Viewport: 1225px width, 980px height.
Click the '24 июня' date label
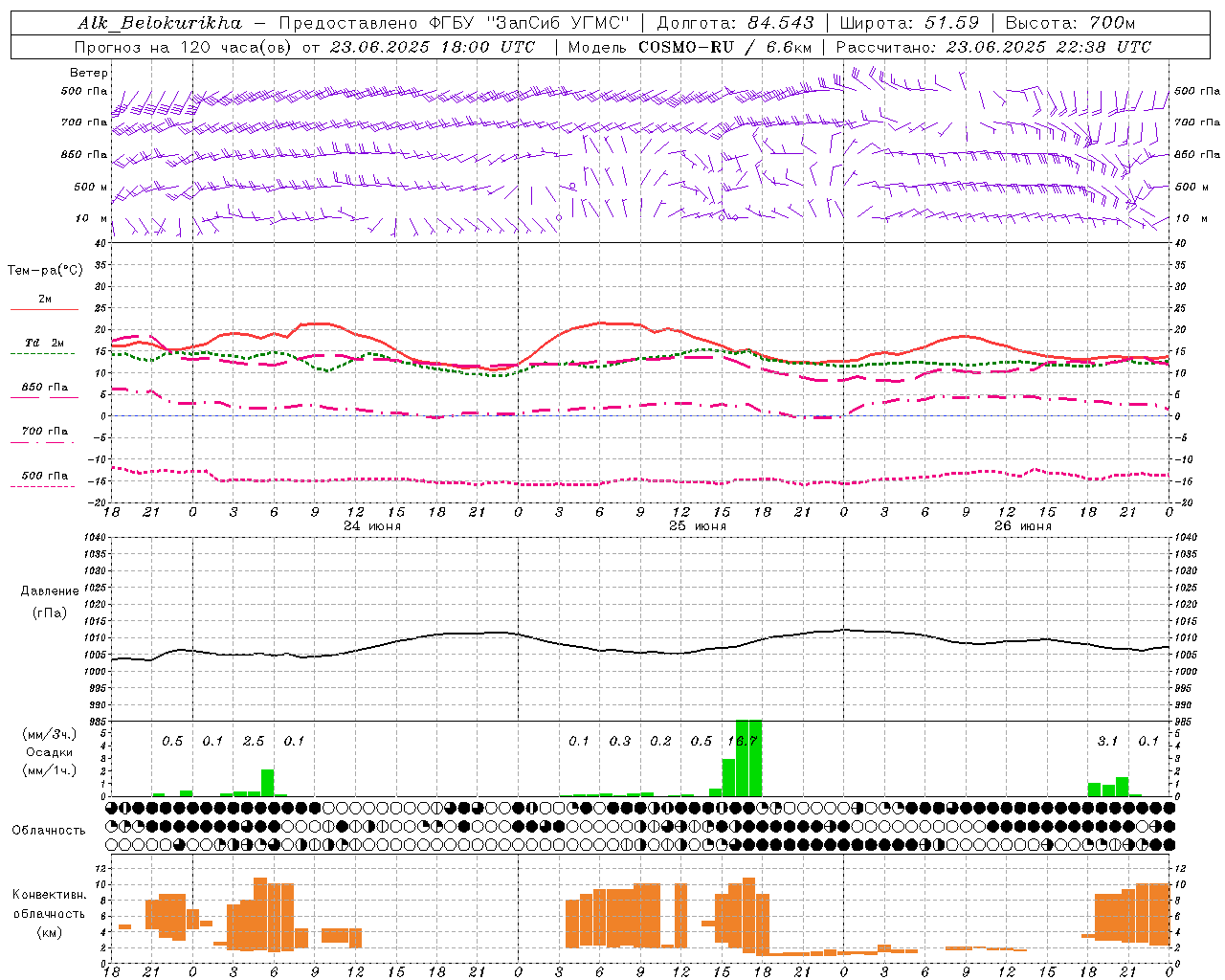372,525
